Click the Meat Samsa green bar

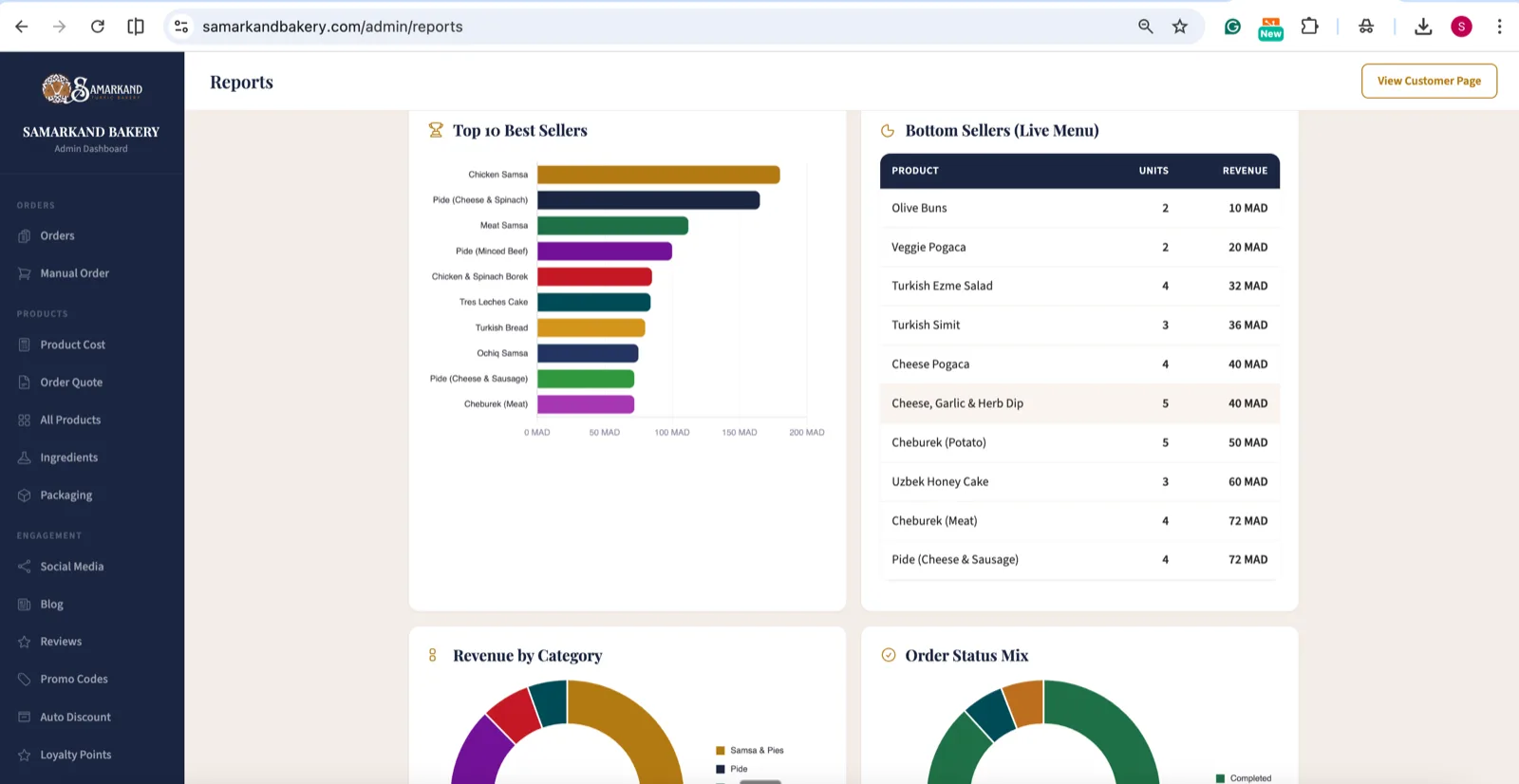tap(612, 226)
